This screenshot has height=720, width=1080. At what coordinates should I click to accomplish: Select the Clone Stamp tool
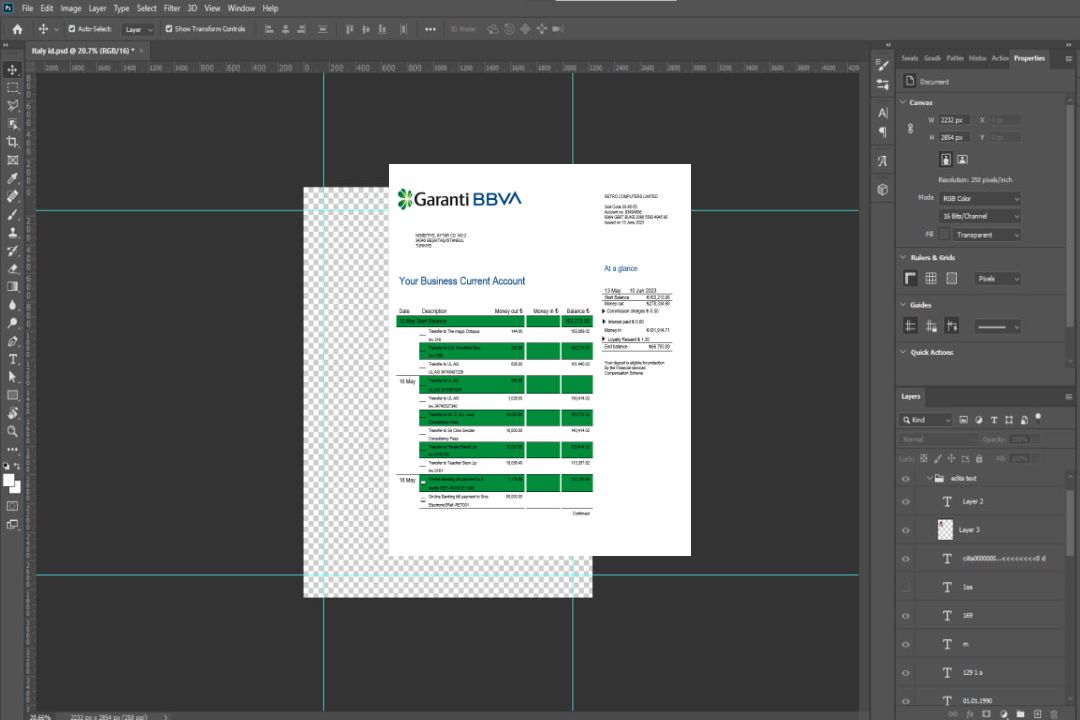tap(12, 232)
